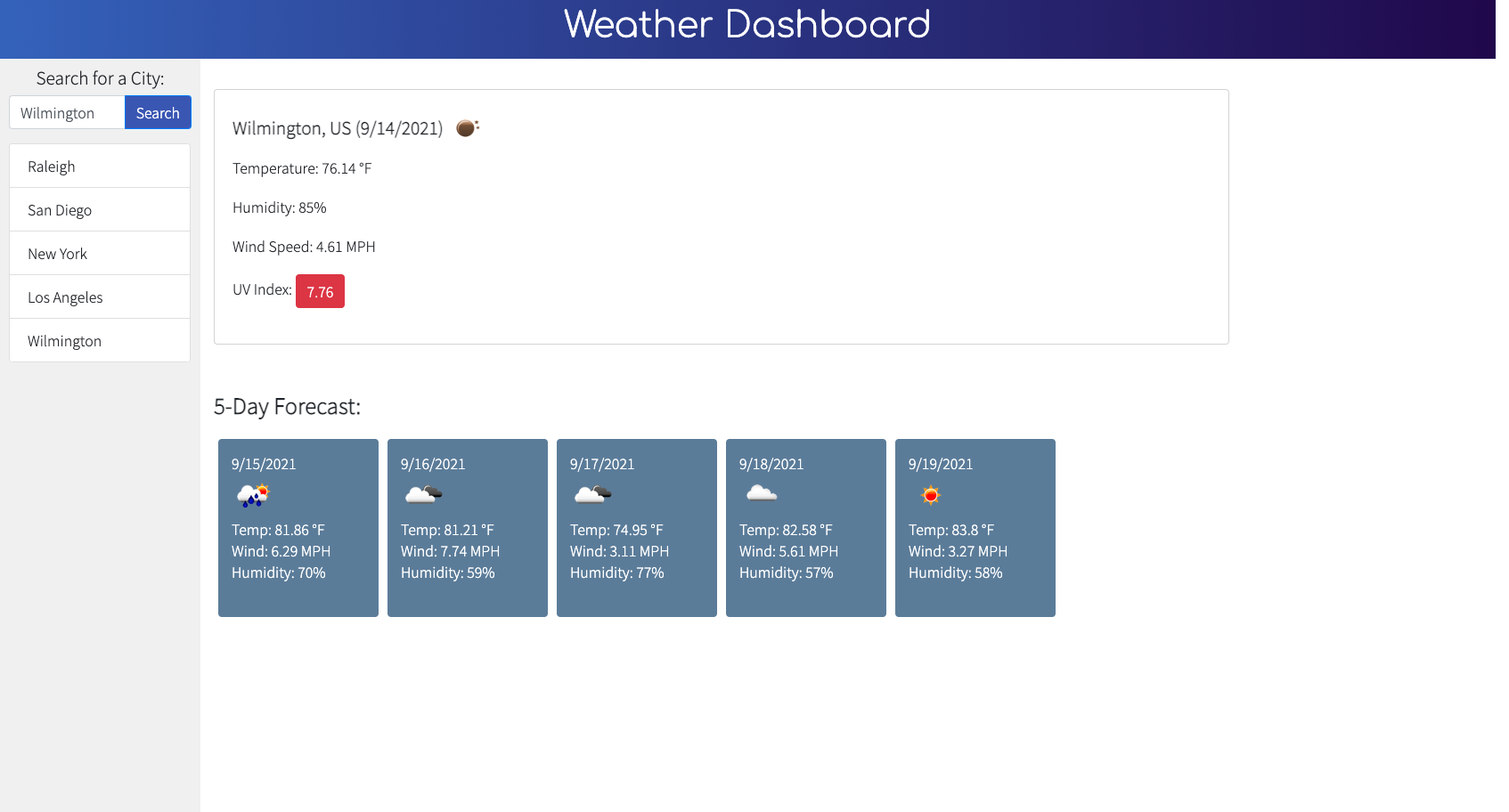This screenshot has height=812, width=1509.
Task: Click the 5-Day Forecast heading
Action: [287, 406]
